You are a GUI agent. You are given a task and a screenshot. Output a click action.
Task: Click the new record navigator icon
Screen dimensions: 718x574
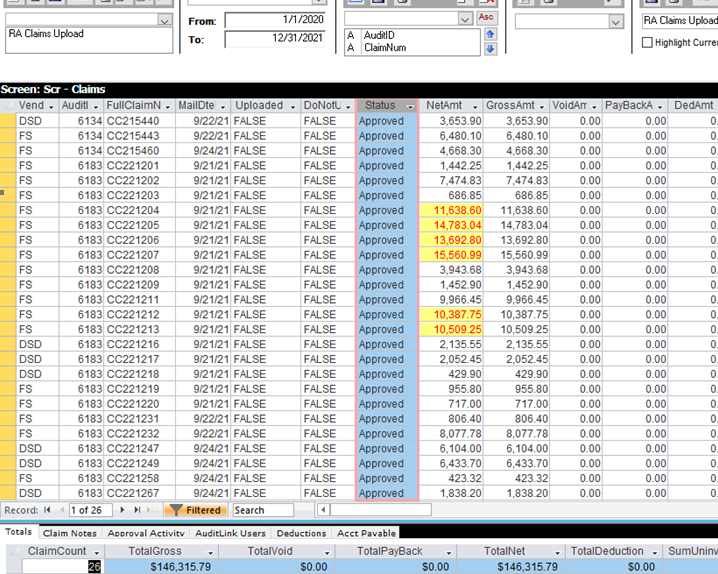(x=153, y=510)
